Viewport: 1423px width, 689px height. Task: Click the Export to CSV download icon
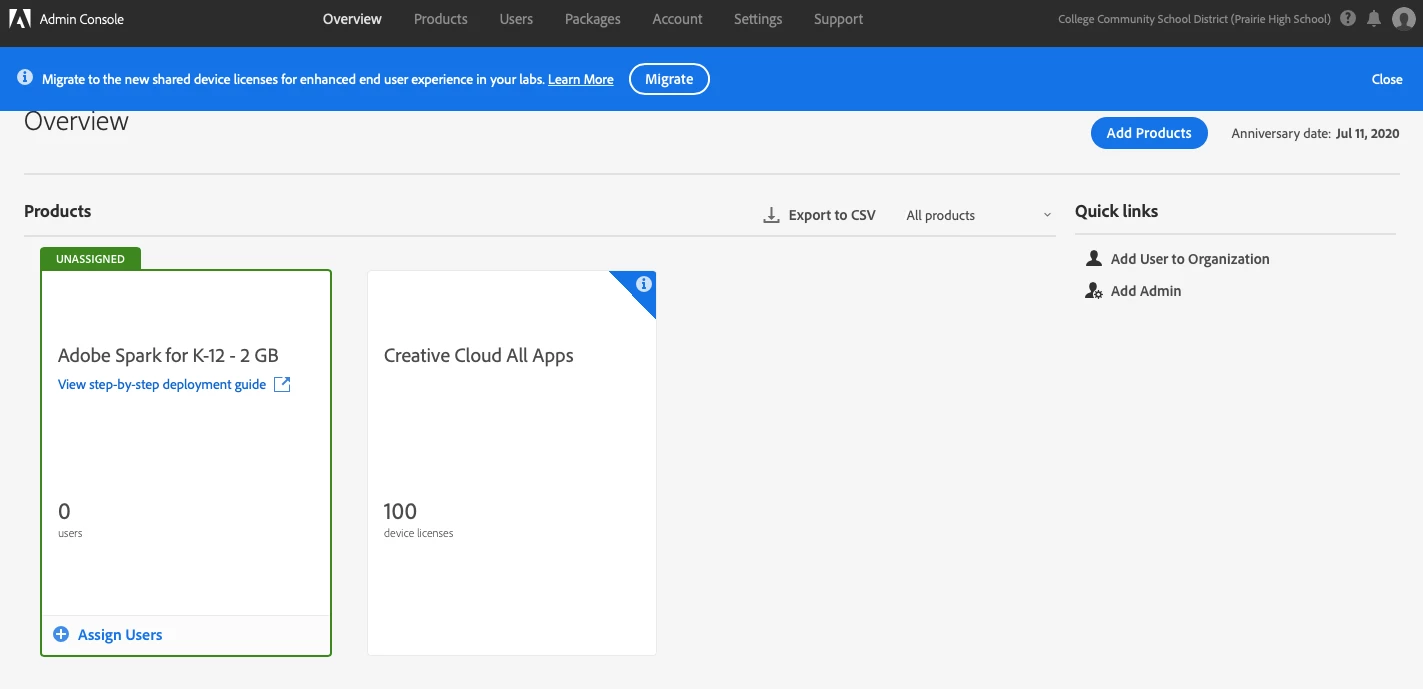(771, 215)
